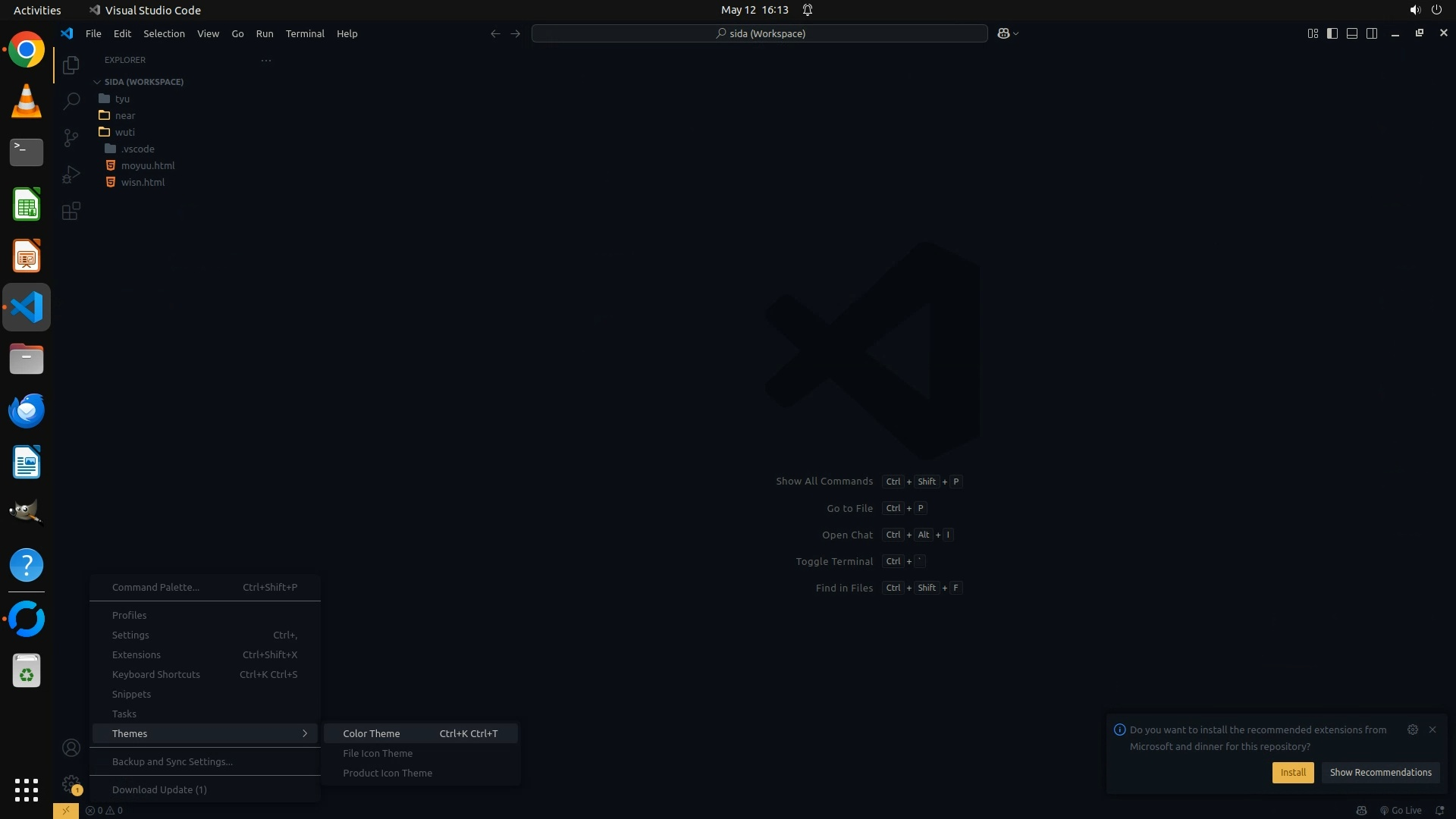The width and height of the screenshot is (1456, 819).
Task: Click the Show Recommendations button
Action: pos(1380,772)
